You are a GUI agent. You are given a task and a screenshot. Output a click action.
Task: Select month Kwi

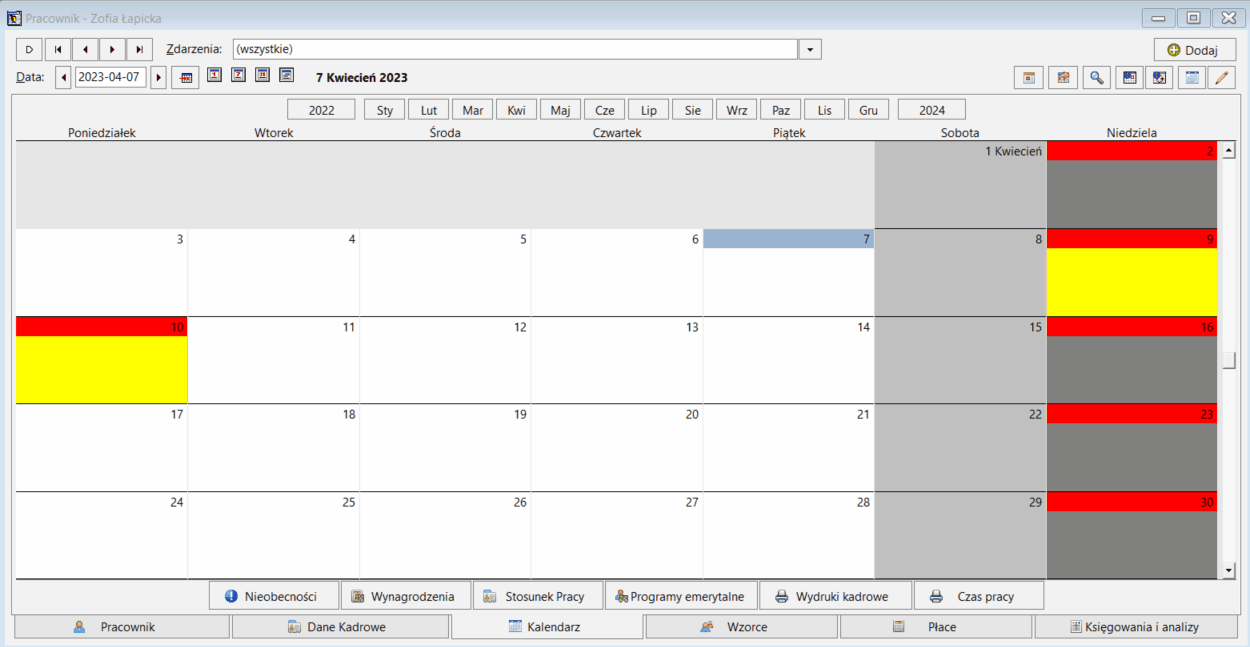click(516, 110)
